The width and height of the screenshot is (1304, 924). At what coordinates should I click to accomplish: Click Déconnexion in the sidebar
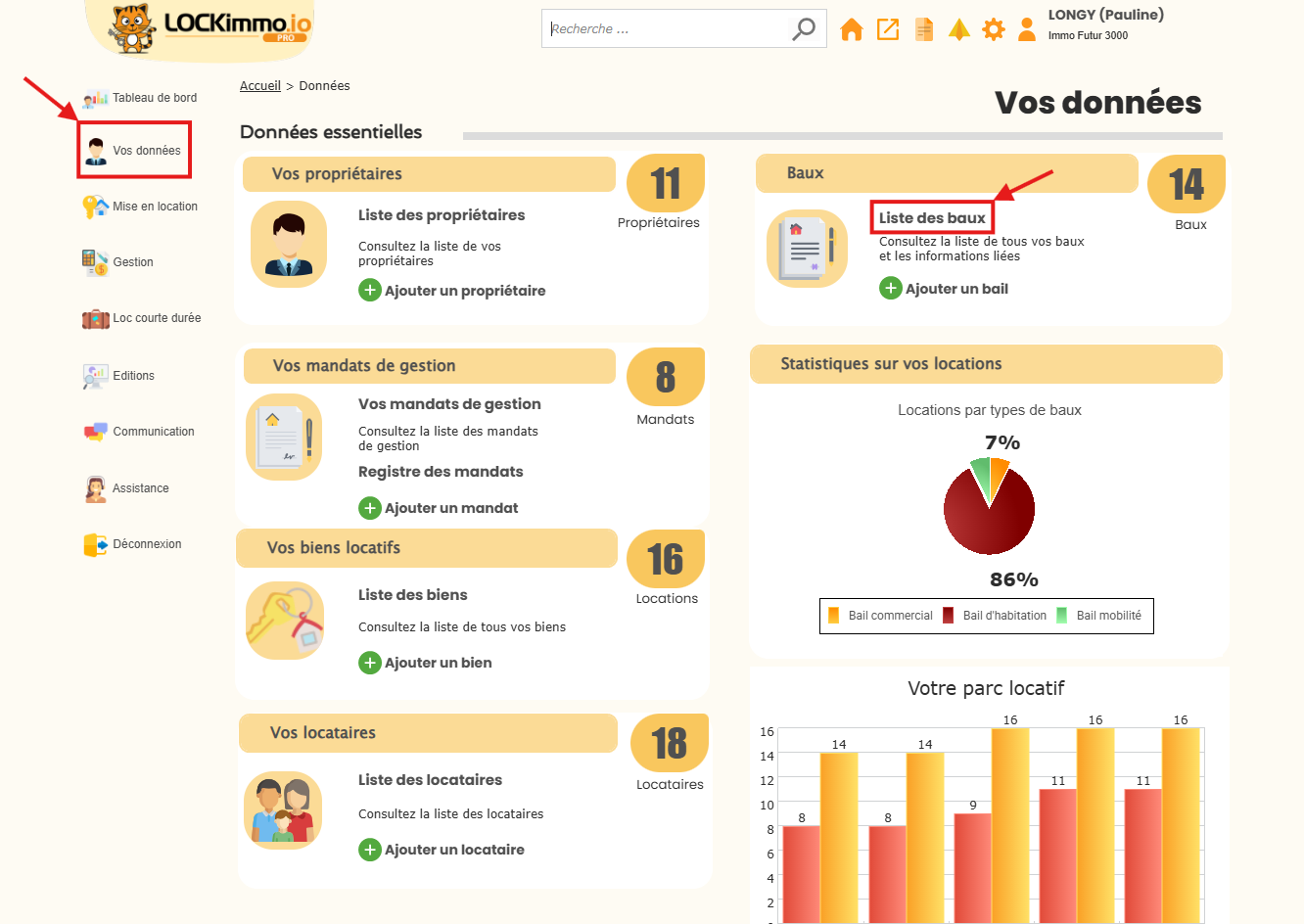pos(147,544)
